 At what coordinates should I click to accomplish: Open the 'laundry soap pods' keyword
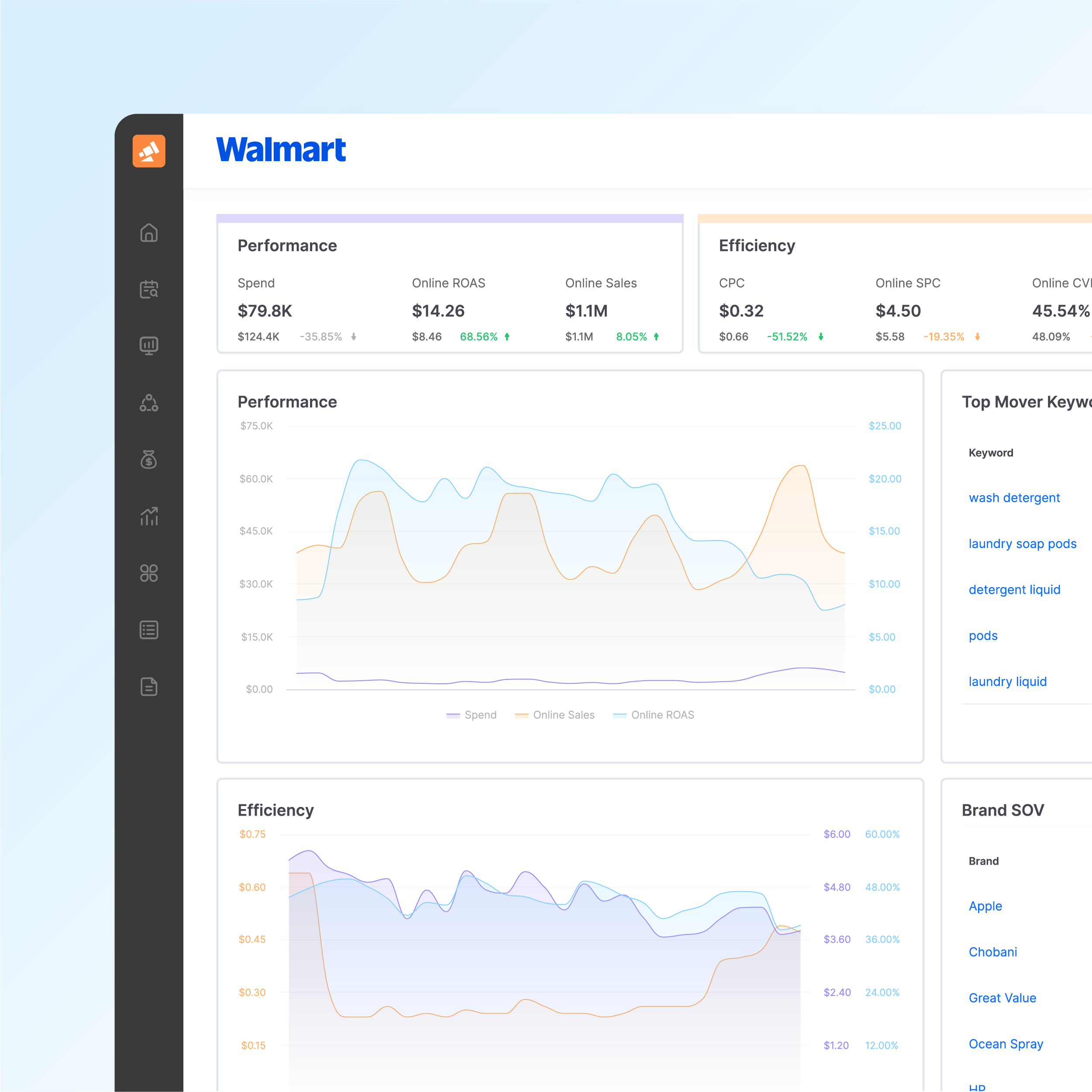point(1022,544)
